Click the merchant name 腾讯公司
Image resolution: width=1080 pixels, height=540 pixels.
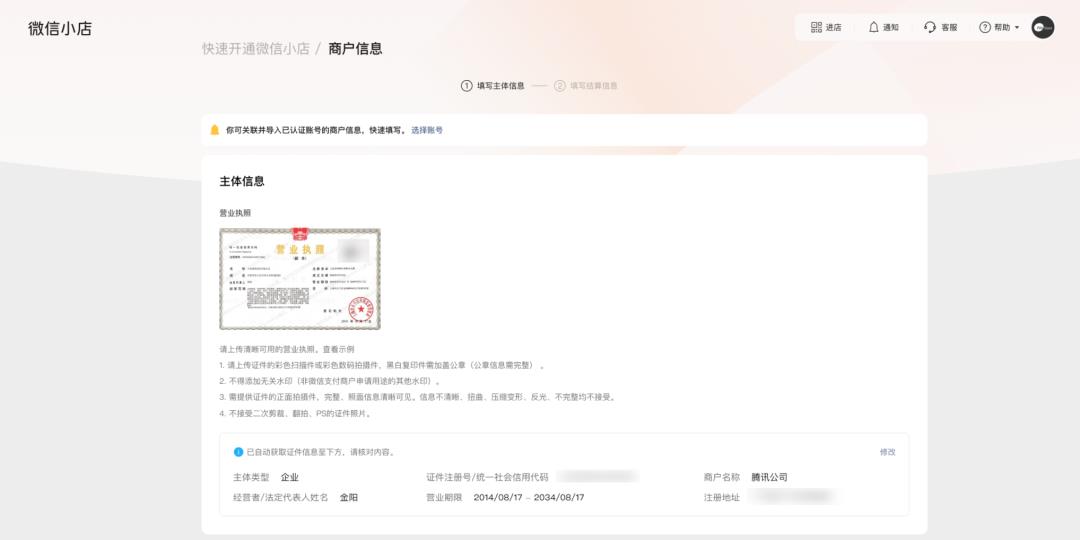pos(769,477)
